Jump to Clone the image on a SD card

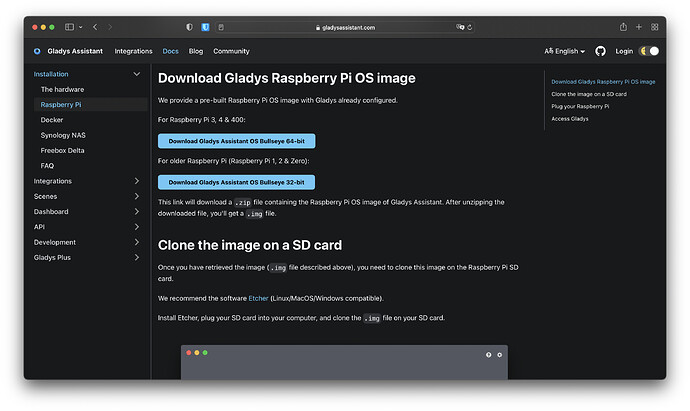pyautogui.click(x=589, y=94)
